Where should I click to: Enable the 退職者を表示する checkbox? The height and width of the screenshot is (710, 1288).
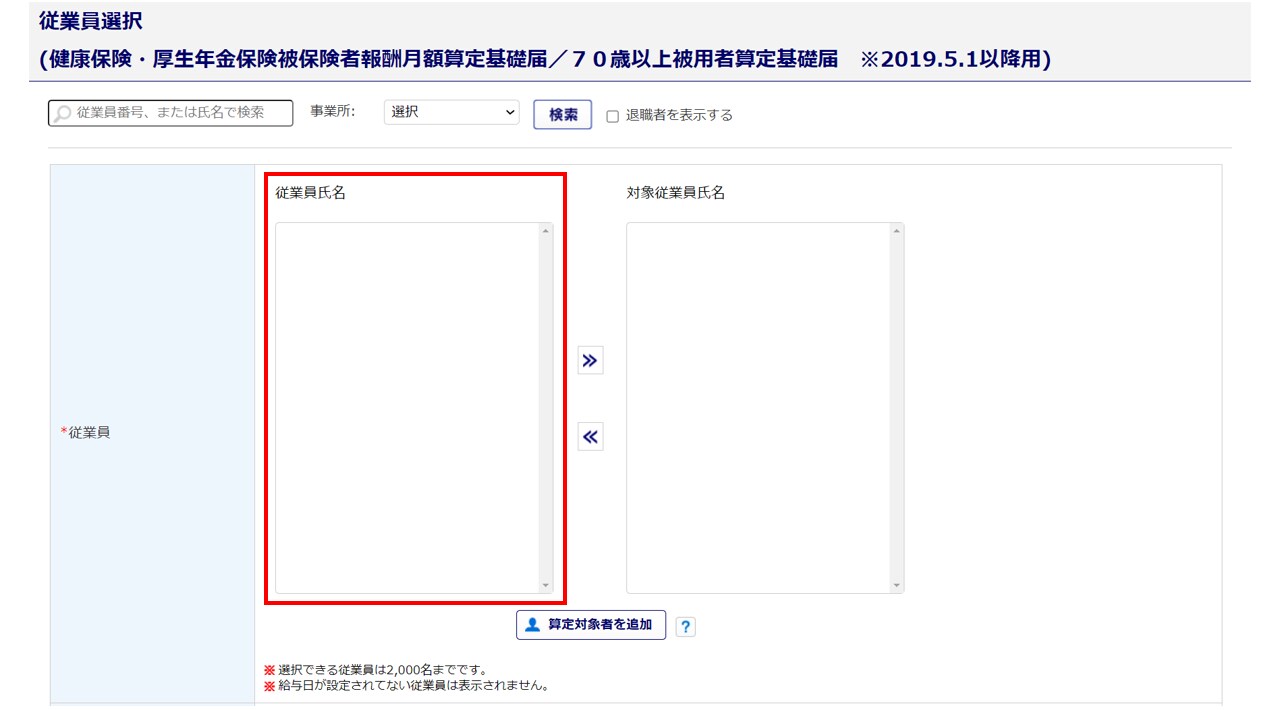(613, 116)
